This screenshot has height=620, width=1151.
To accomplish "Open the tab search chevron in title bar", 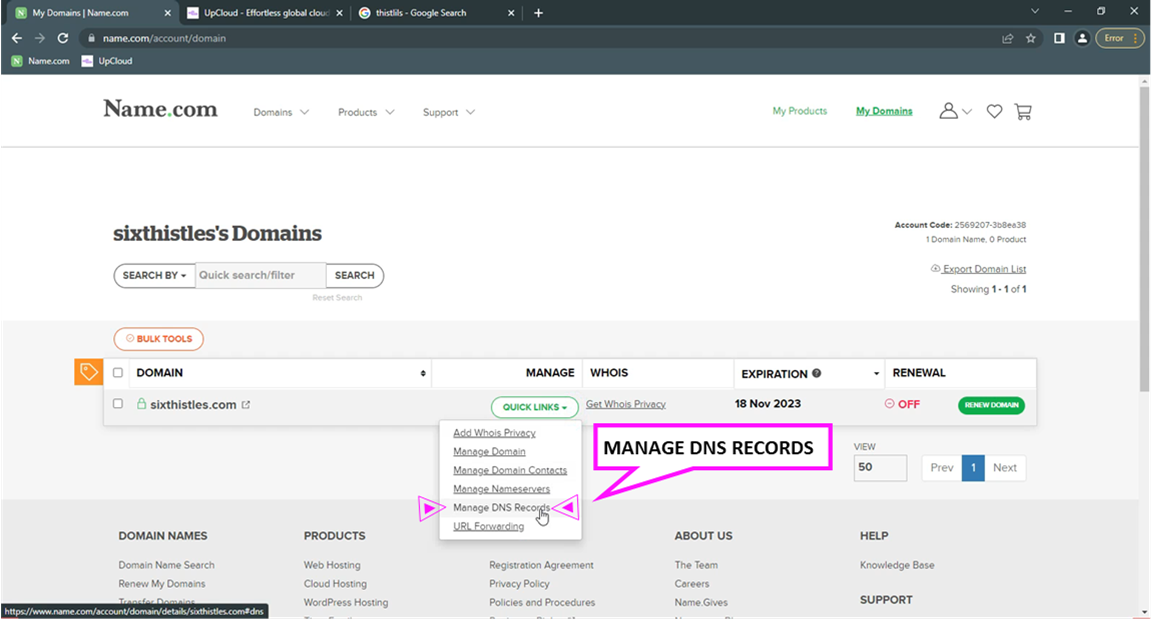I will (x=1034, y=11).
